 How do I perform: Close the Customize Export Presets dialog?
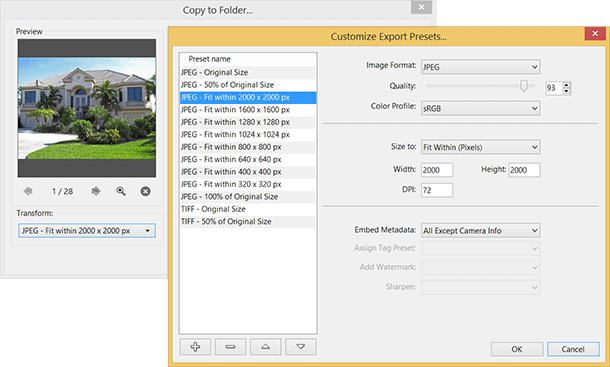point(595,33)
